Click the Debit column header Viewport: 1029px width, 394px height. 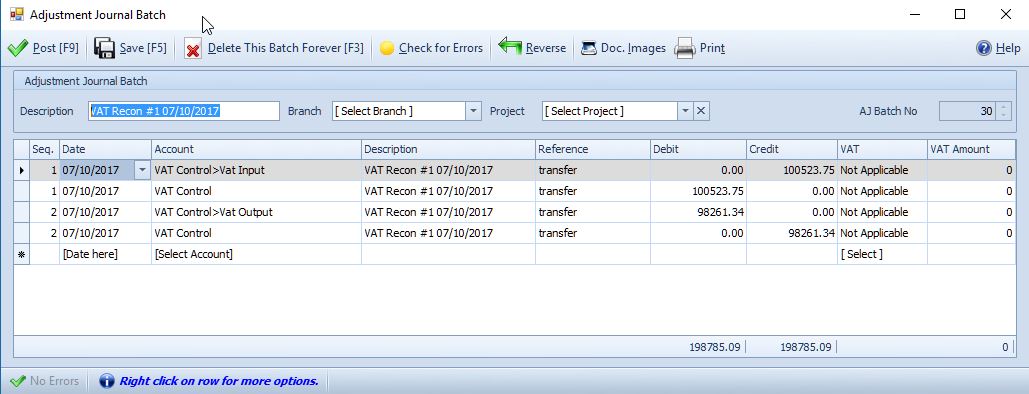698,149
